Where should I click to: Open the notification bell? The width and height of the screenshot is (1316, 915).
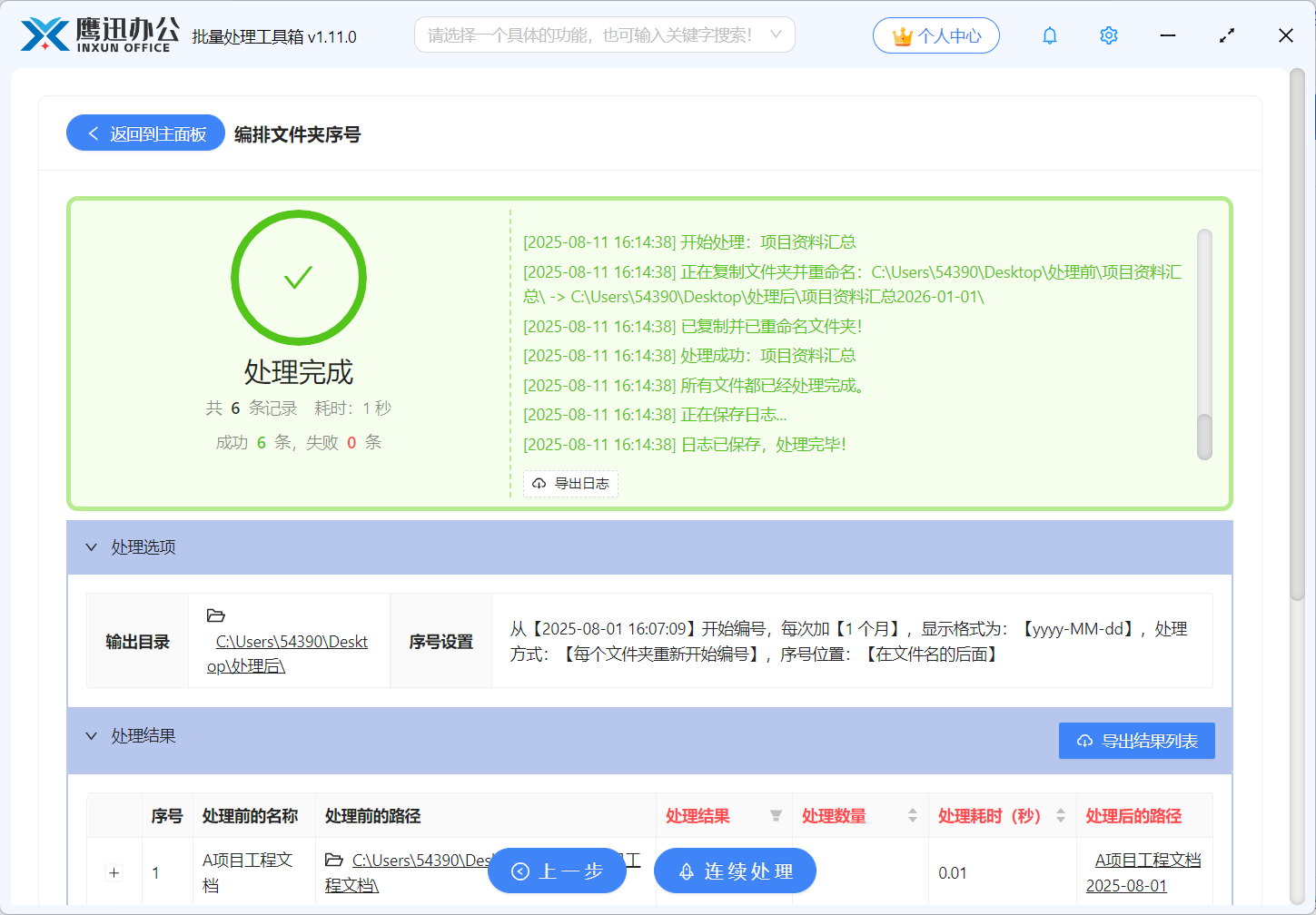tap(1050, 35)
